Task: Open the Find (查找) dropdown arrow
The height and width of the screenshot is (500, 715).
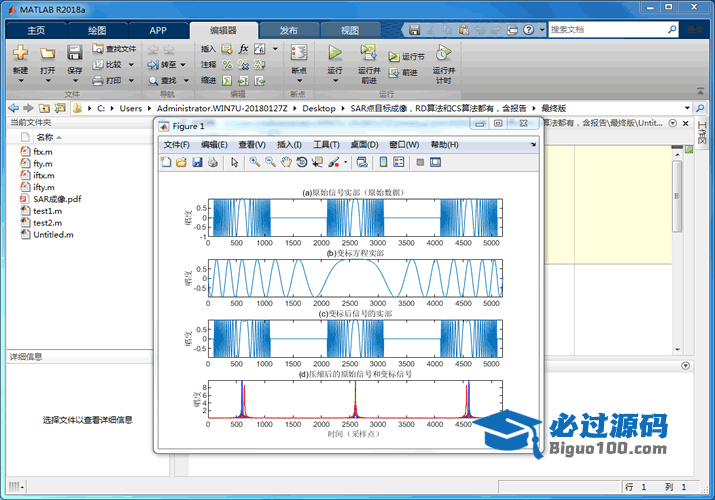Action: coord(186,81)
